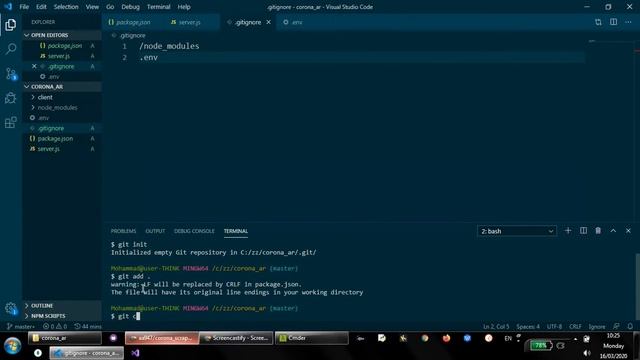Click the compare changes icon in editor toolbar
This screenshot has width=640, height=360.
(598, 22)
